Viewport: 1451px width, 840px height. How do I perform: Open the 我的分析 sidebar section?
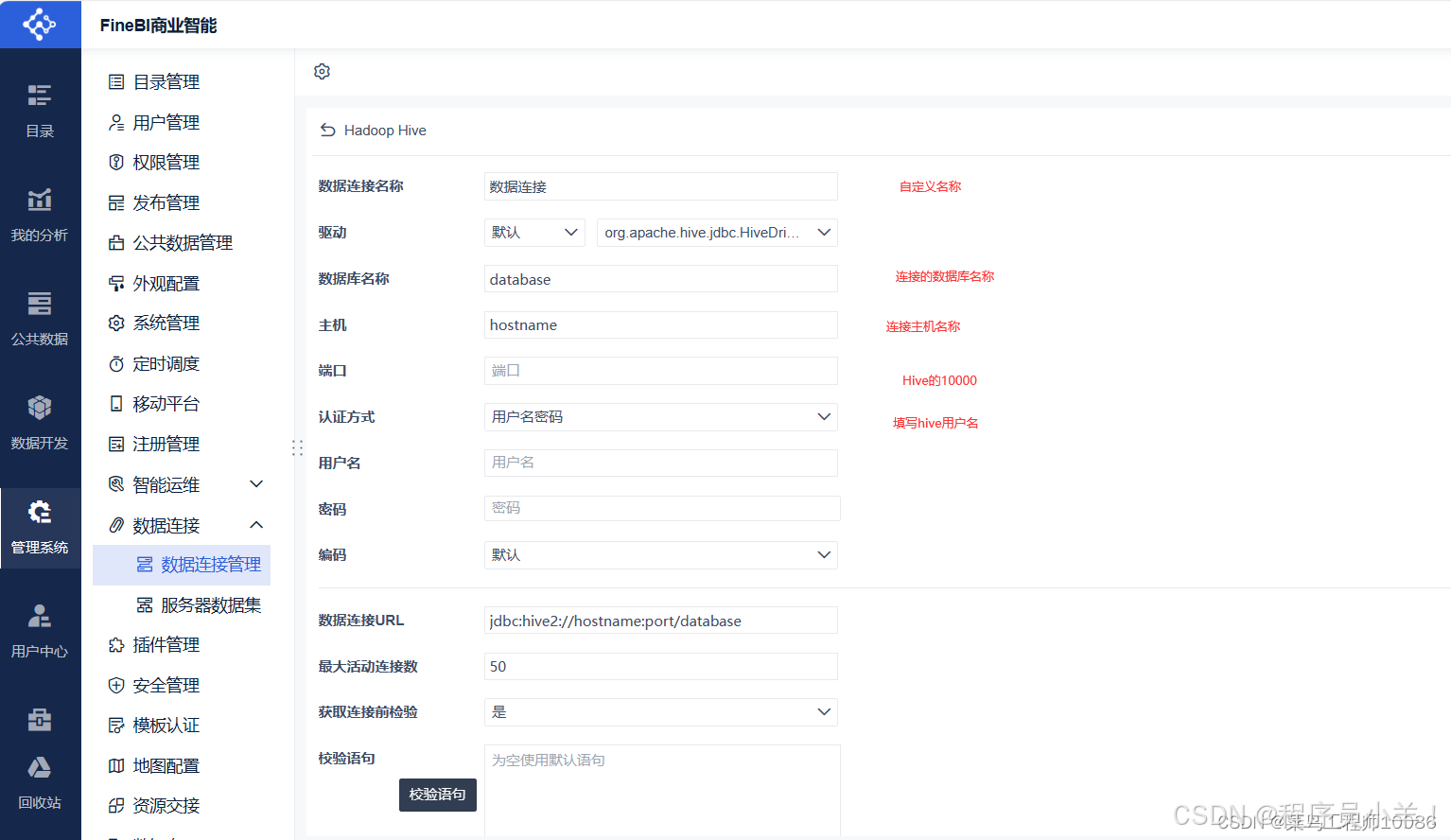point(40,215)
